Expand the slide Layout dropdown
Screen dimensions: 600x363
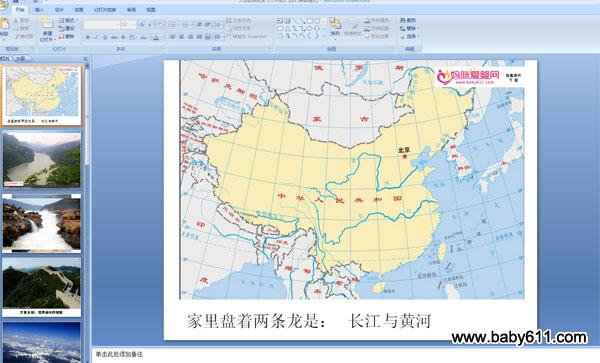click(x=68, y=20)
